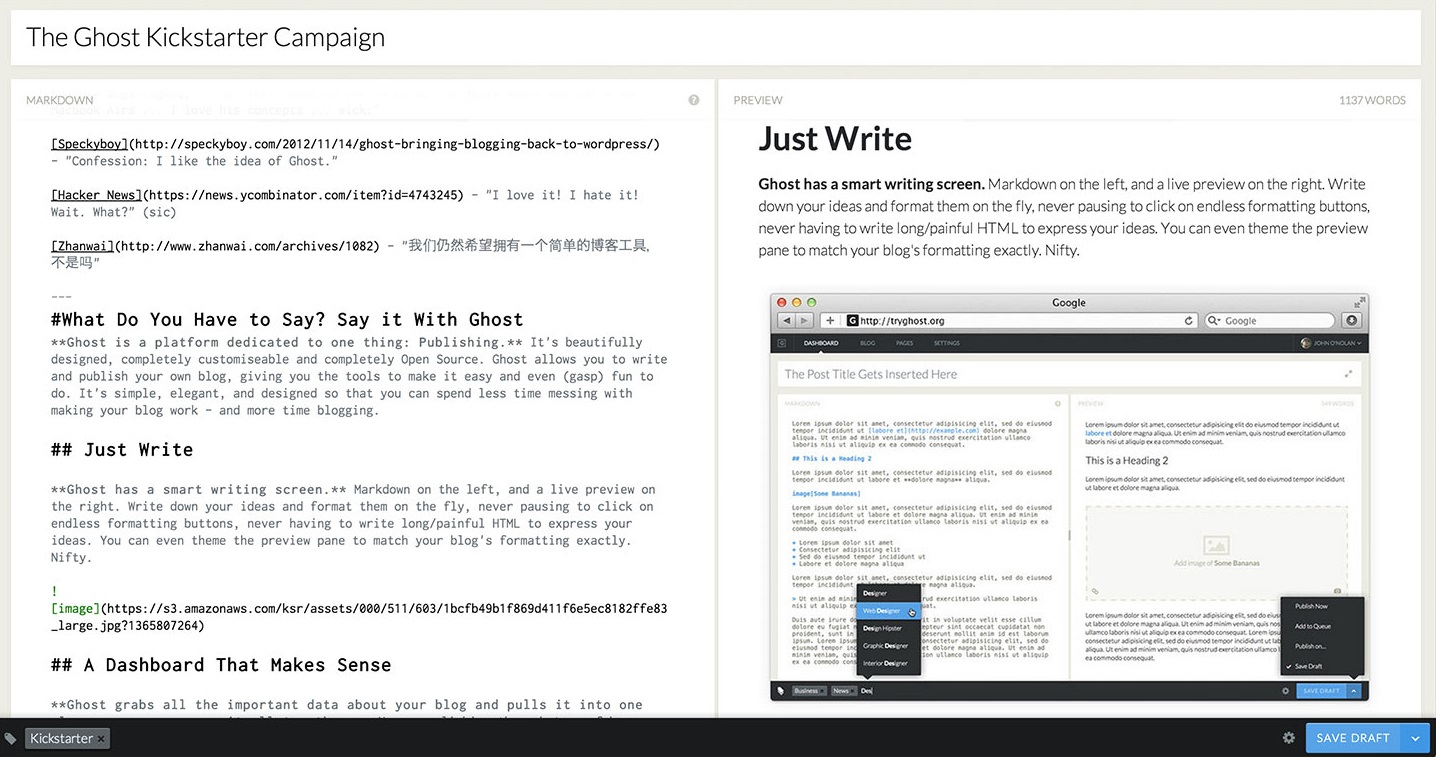Click the Save Draft button
The width and height of the screenshot is (1436, 757).
[1353, 738]
